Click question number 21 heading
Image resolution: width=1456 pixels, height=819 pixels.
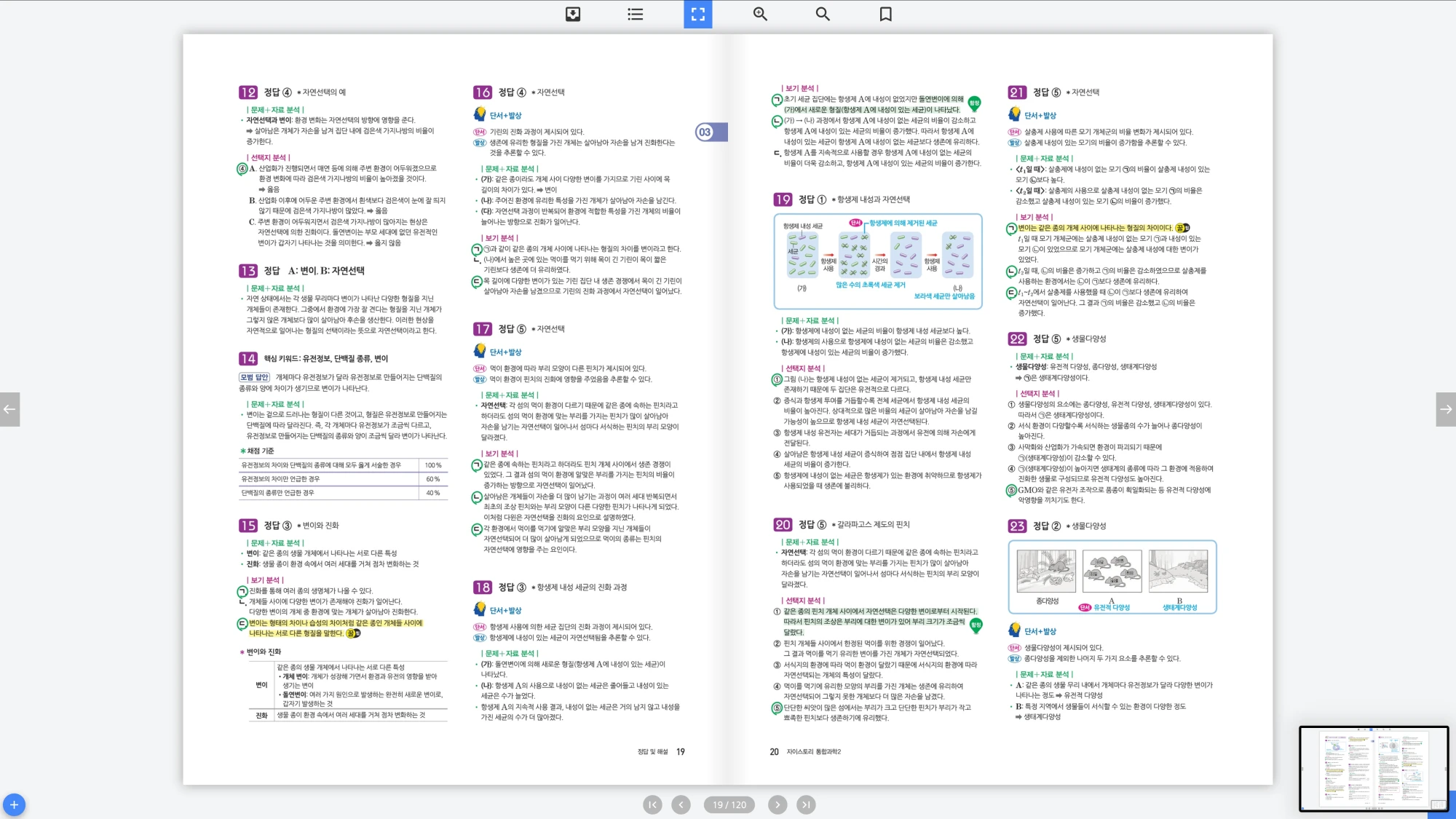(1017, 92)
